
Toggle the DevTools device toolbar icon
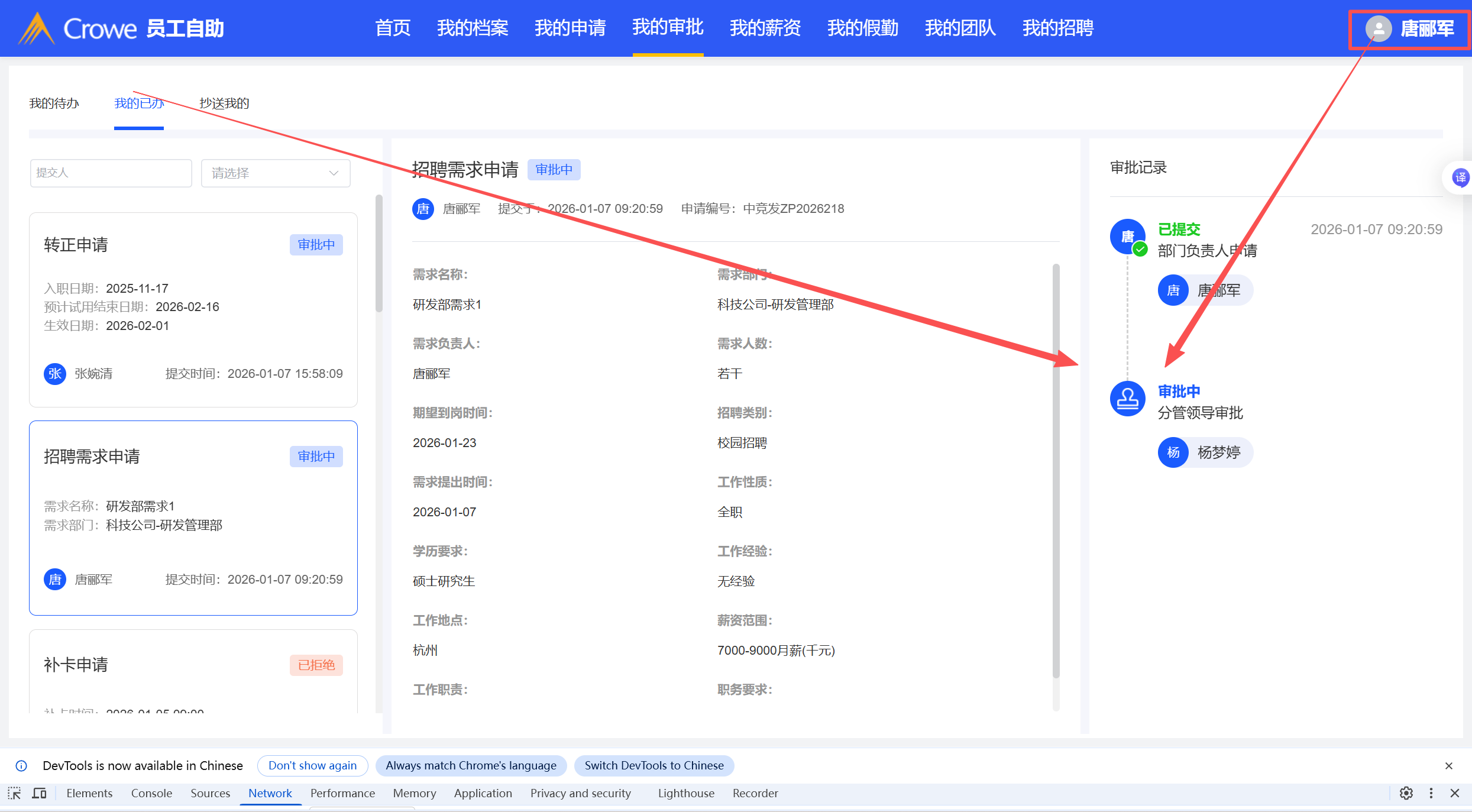[40, 793]
